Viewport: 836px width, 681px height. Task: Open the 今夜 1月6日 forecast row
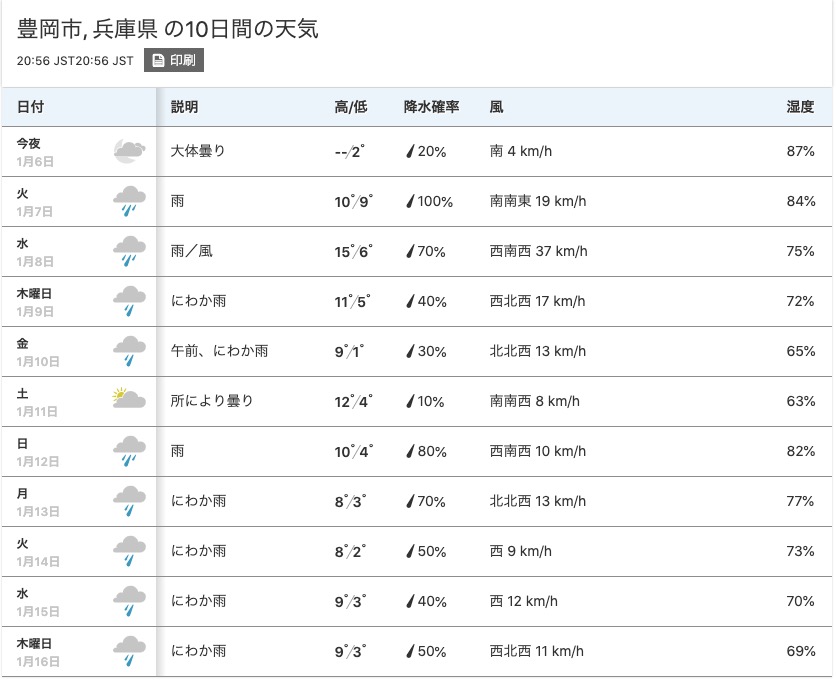(x=417, y=151)
